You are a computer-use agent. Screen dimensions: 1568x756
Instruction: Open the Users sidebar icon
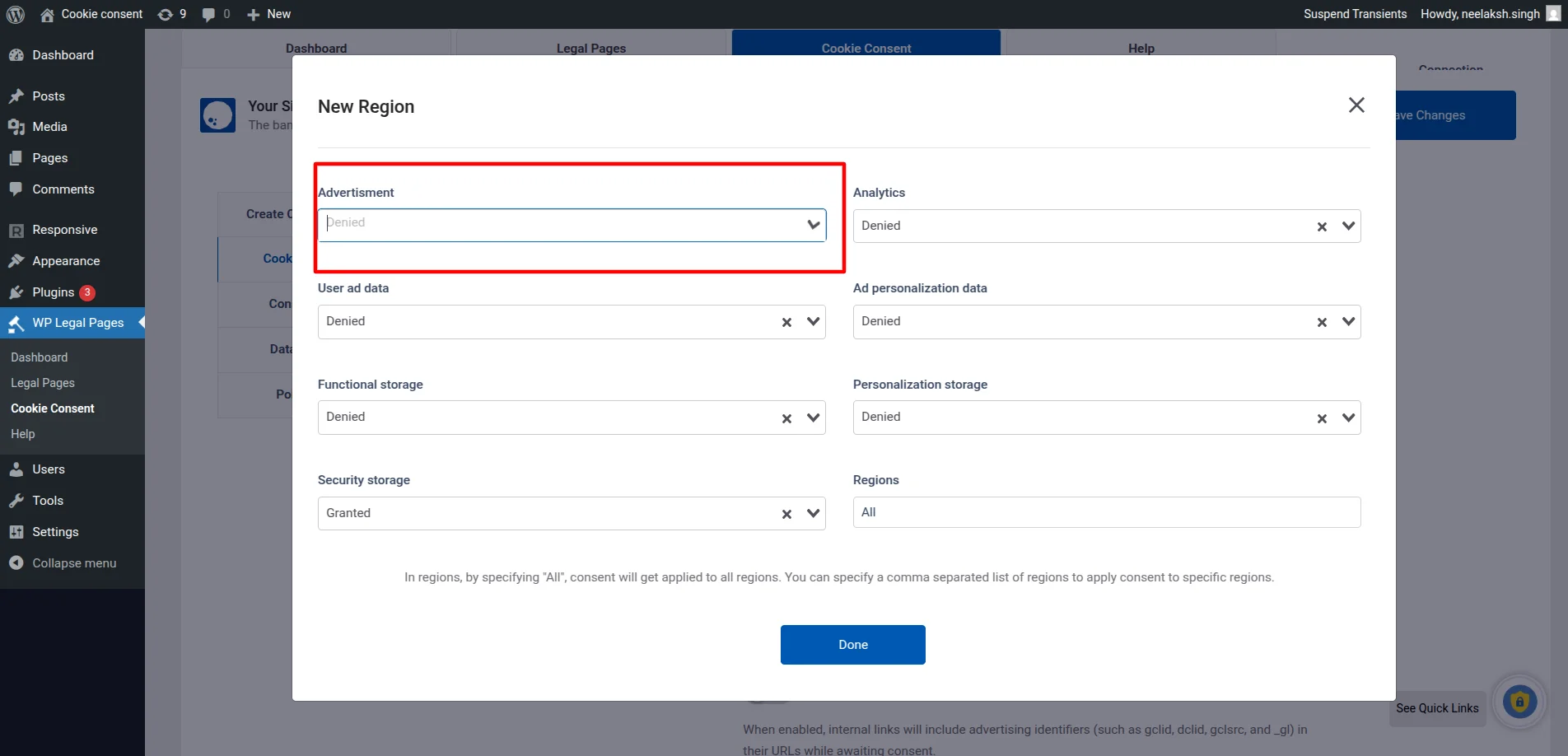coord(18,469)
